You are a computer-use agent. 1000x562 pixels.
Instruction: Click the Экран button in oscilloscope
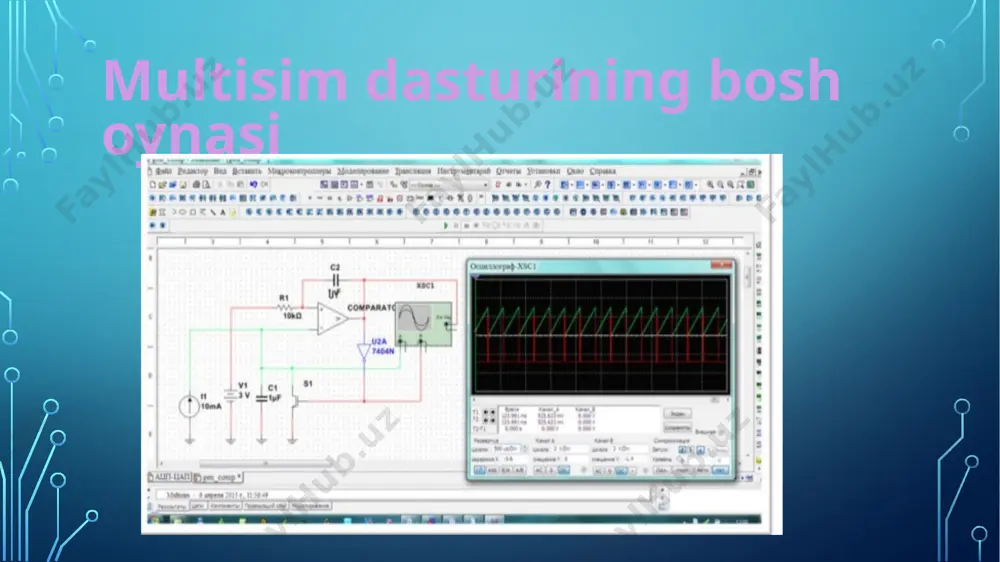point(678,413)
